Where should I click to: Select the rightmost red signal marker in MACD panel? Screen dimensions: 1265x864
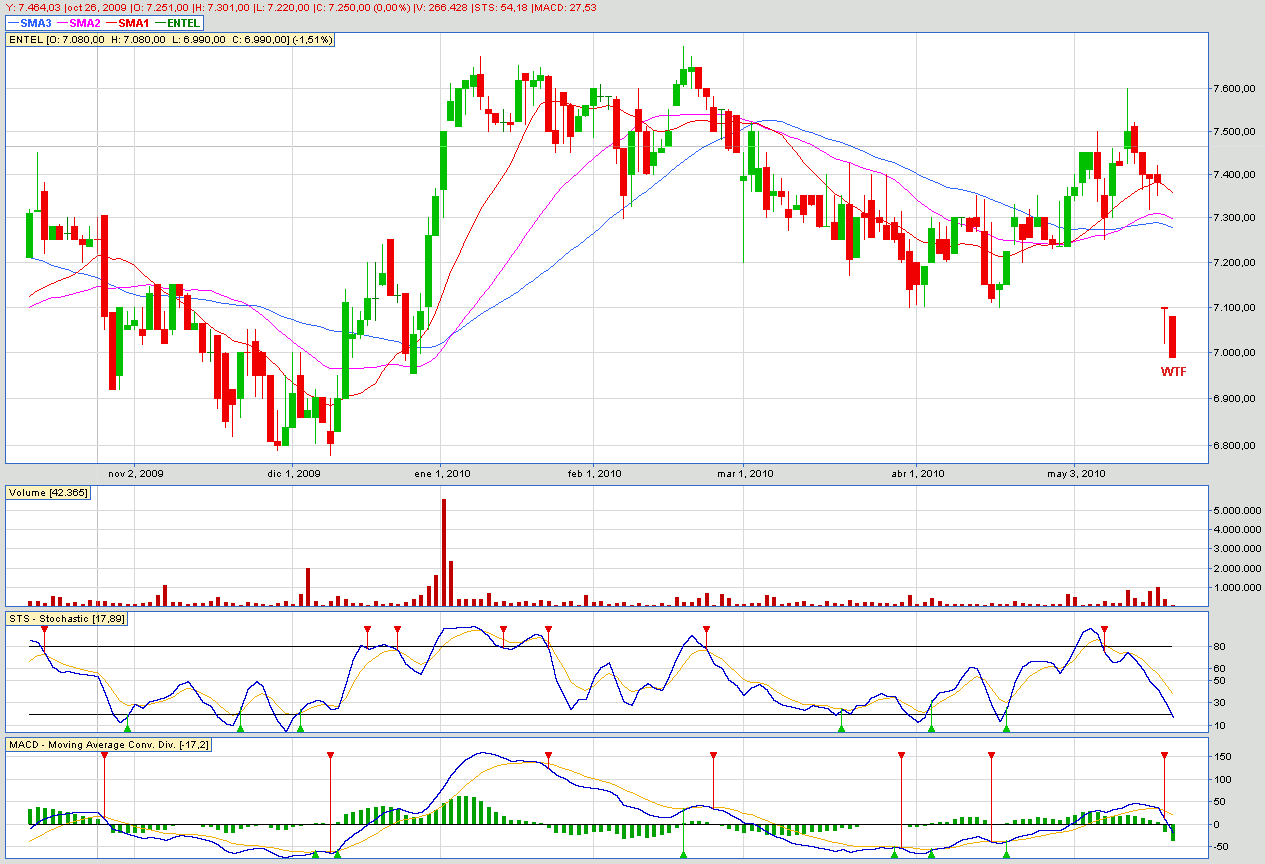point(1164,756)
